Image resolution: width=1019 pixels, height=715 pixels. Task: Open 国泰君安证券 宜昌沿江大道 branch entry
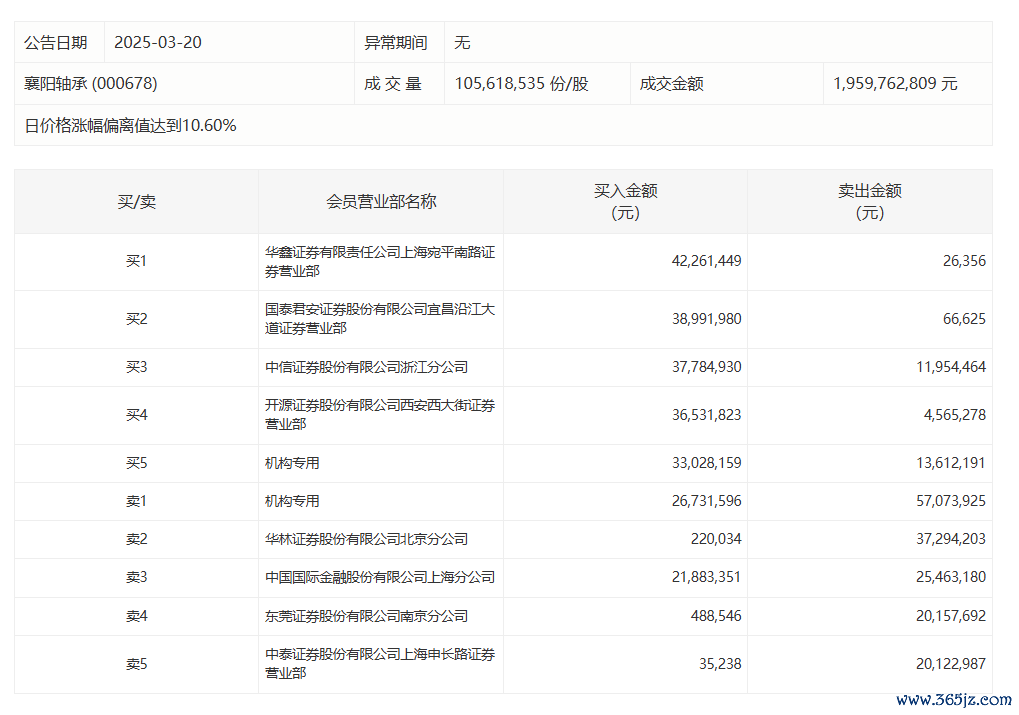coord(379,318)
